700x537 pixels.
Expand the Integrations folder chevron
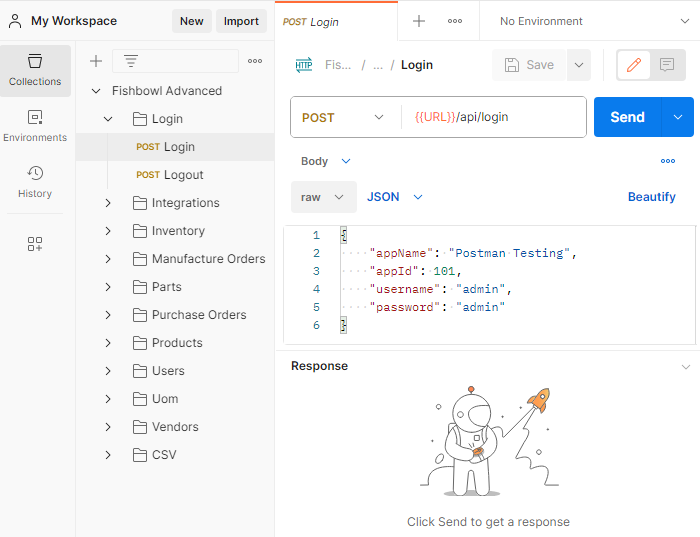pyautogui.click(x=108, y=203)
